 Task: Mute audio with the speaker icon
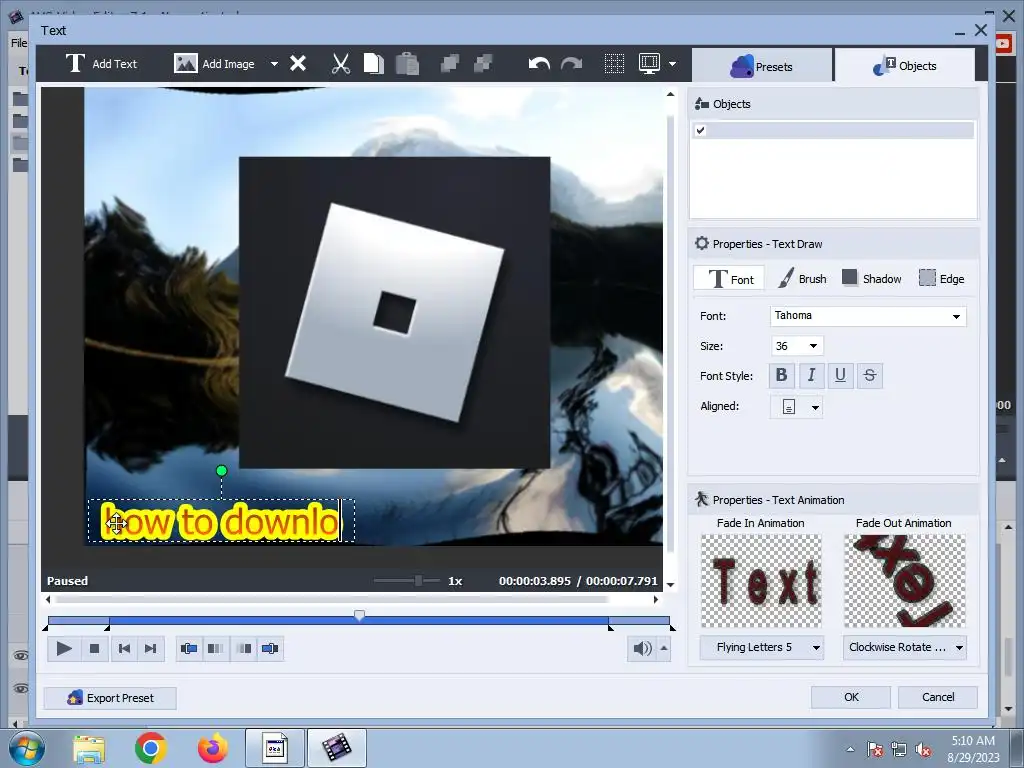(x=642, y=648)
